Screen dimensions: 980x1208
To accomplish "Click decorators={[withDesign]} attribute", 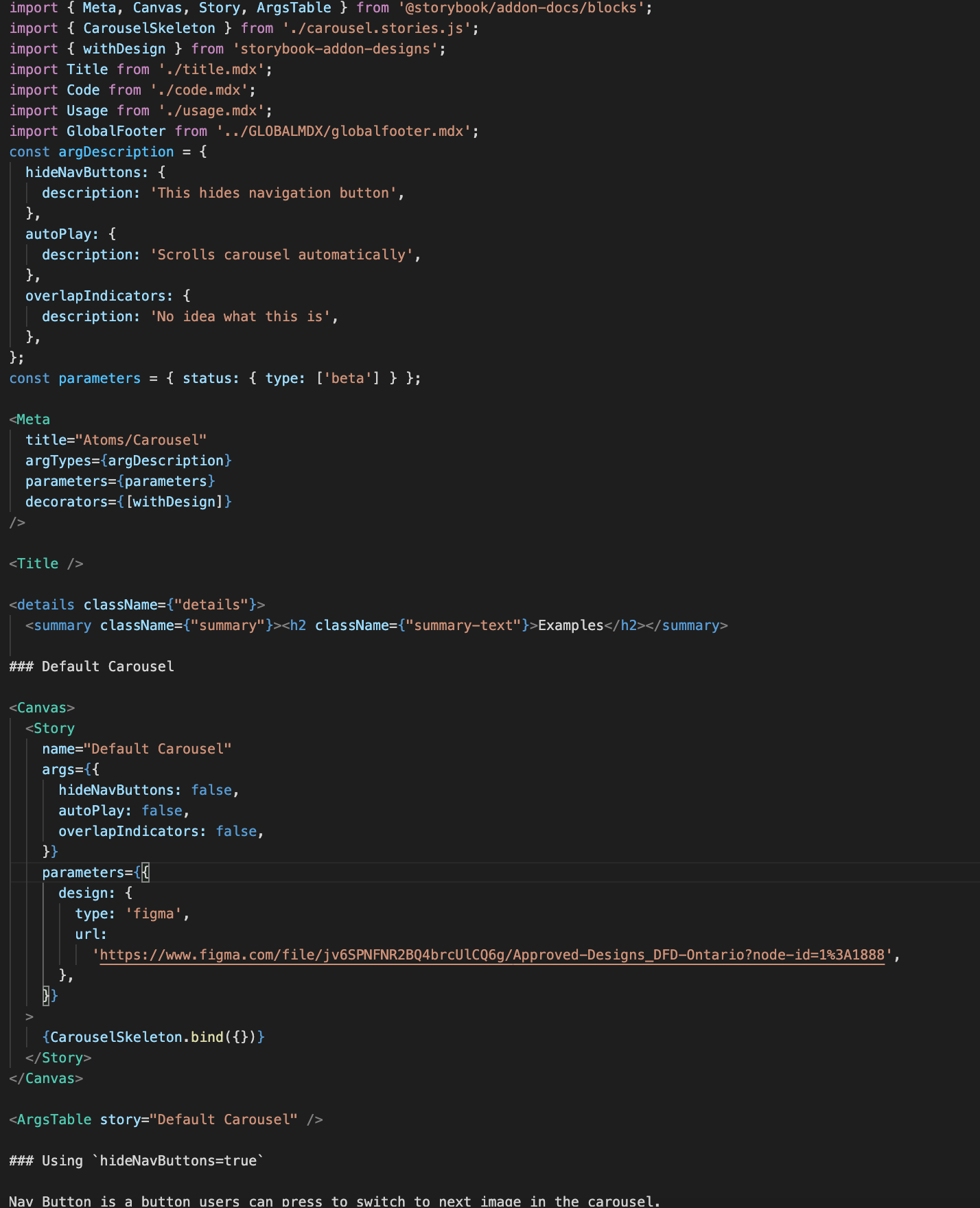I will coord(128,502).
